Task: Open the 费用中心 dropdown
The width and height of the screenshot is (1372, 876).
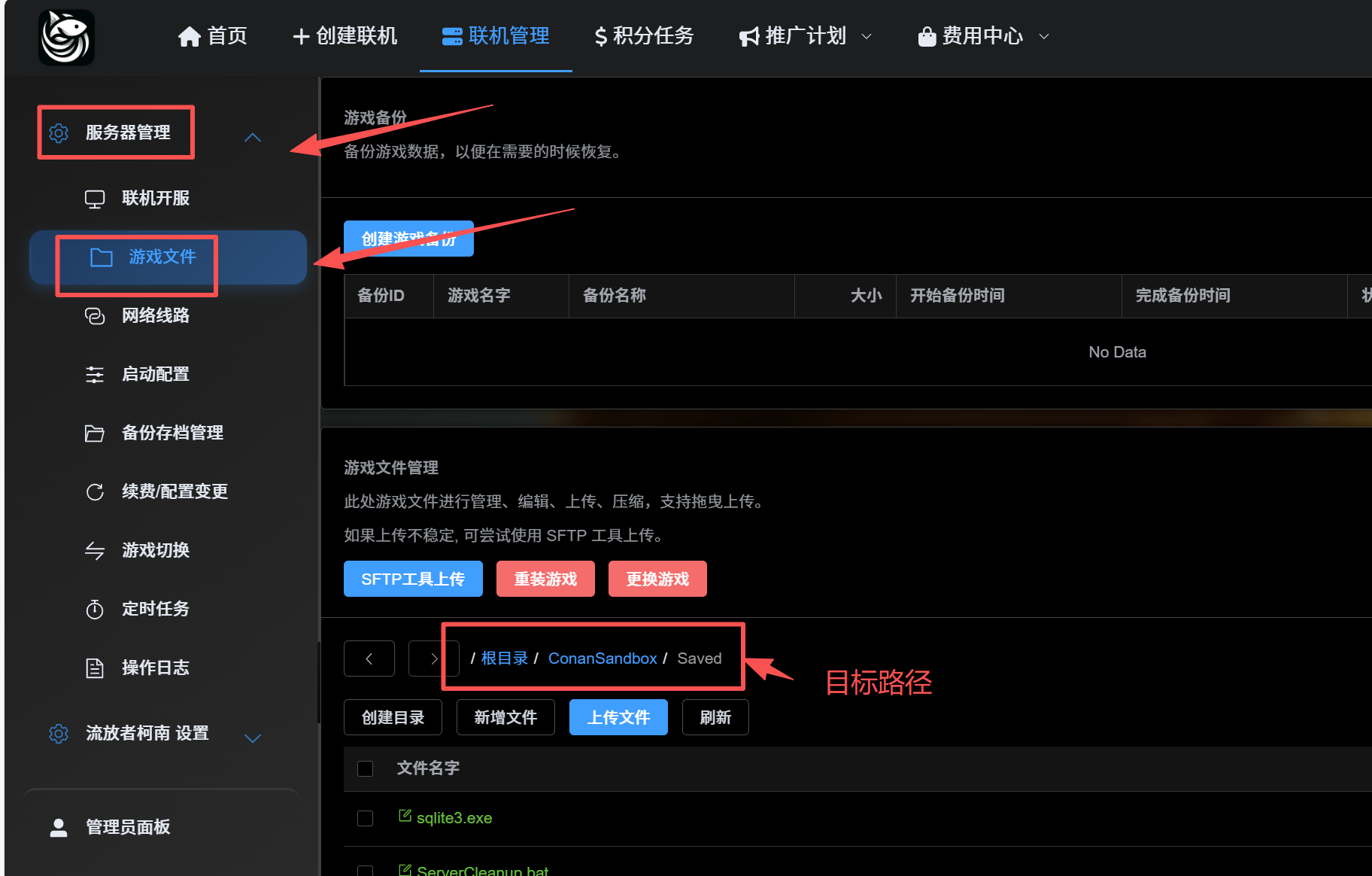Action: tap(983, 36)
